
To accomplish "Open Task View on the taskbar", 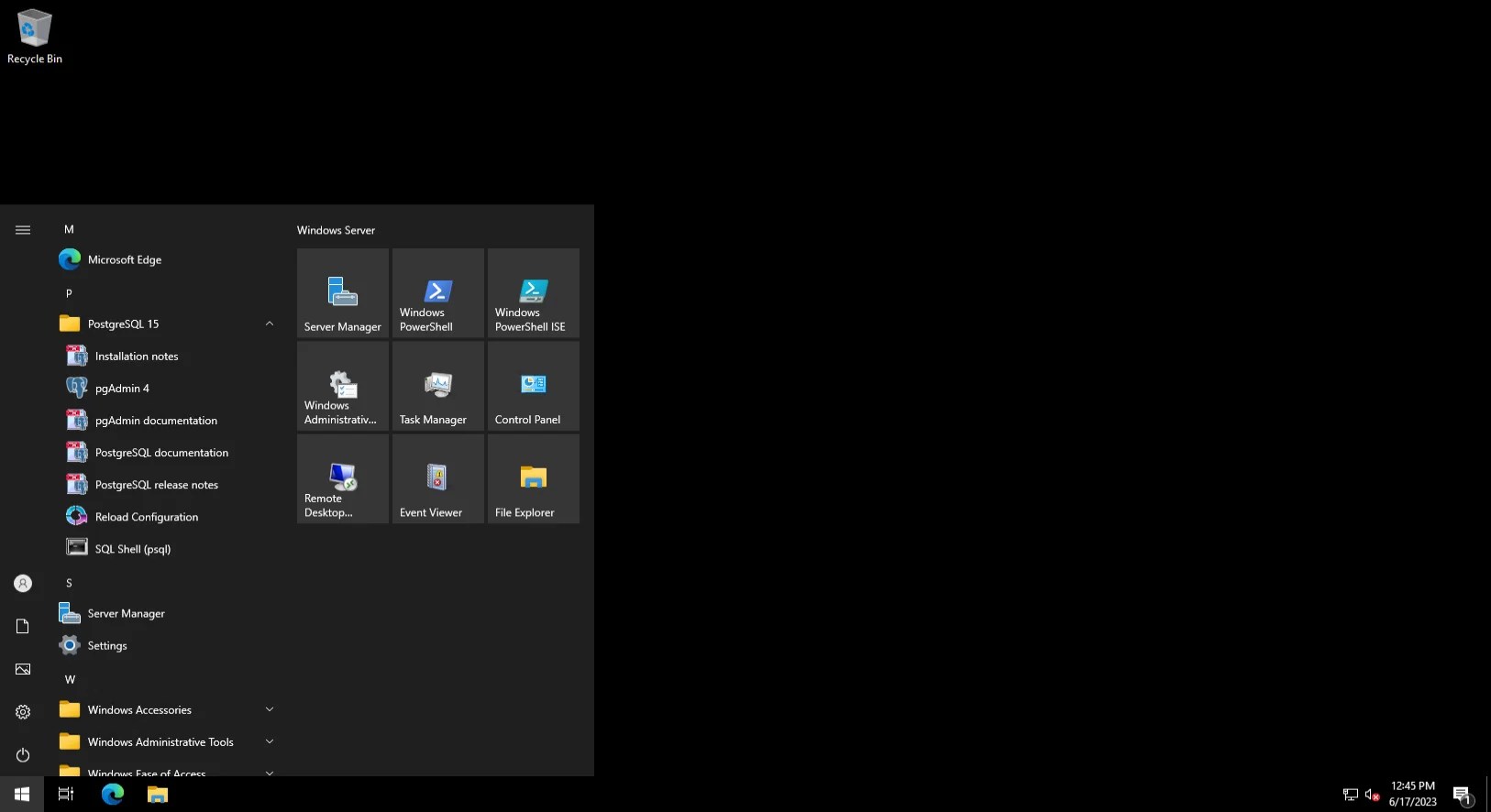I will click(66, 795).
